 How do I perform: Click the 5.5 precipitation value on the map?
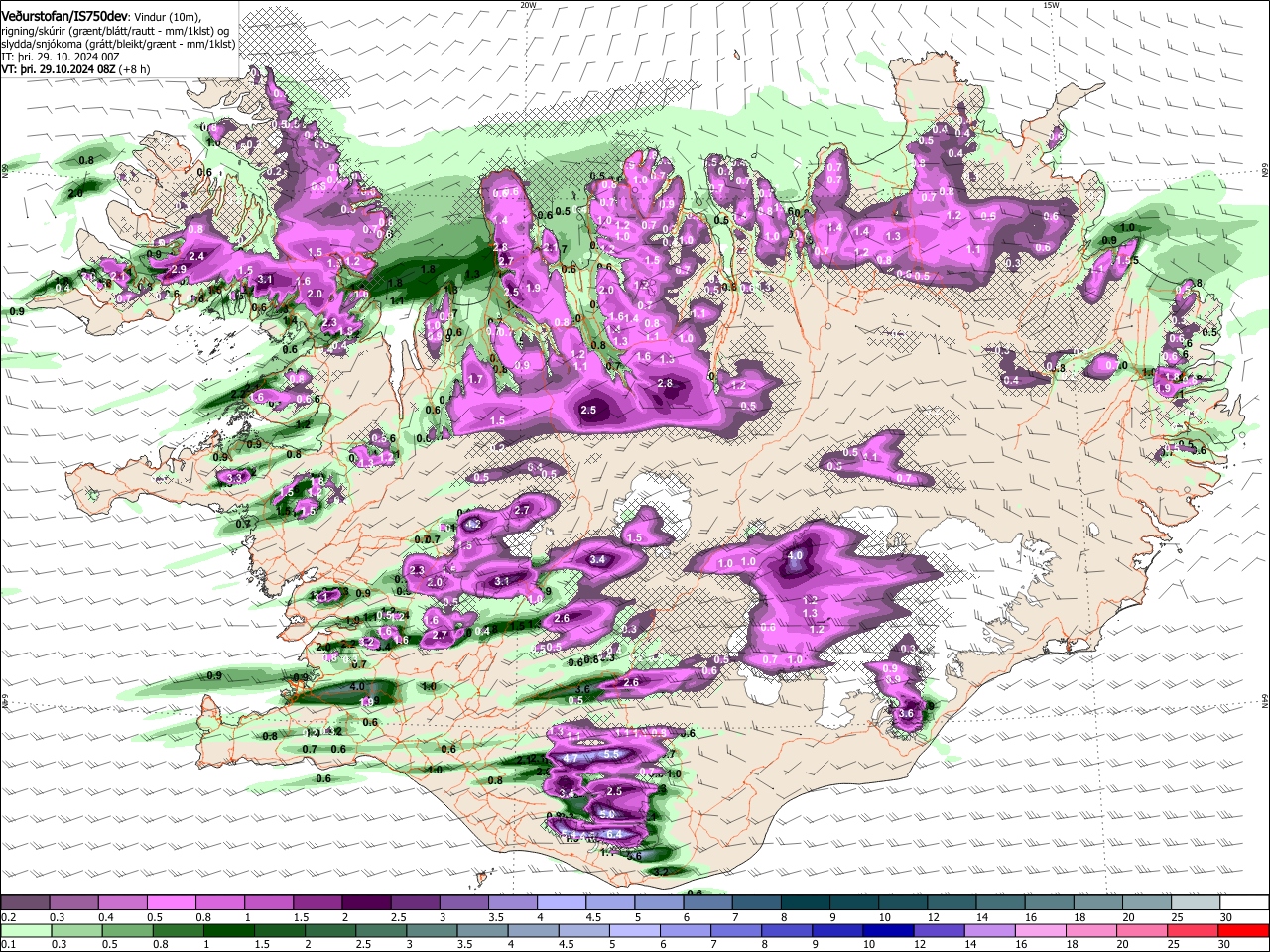click(x=611, y=754)
